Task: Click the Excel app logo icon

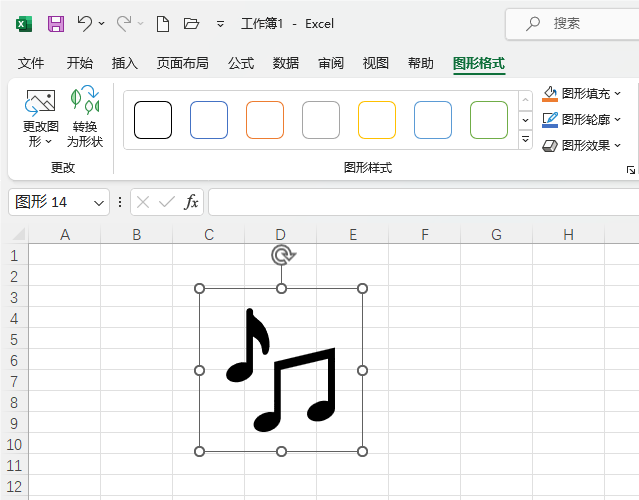Action: 24,24
